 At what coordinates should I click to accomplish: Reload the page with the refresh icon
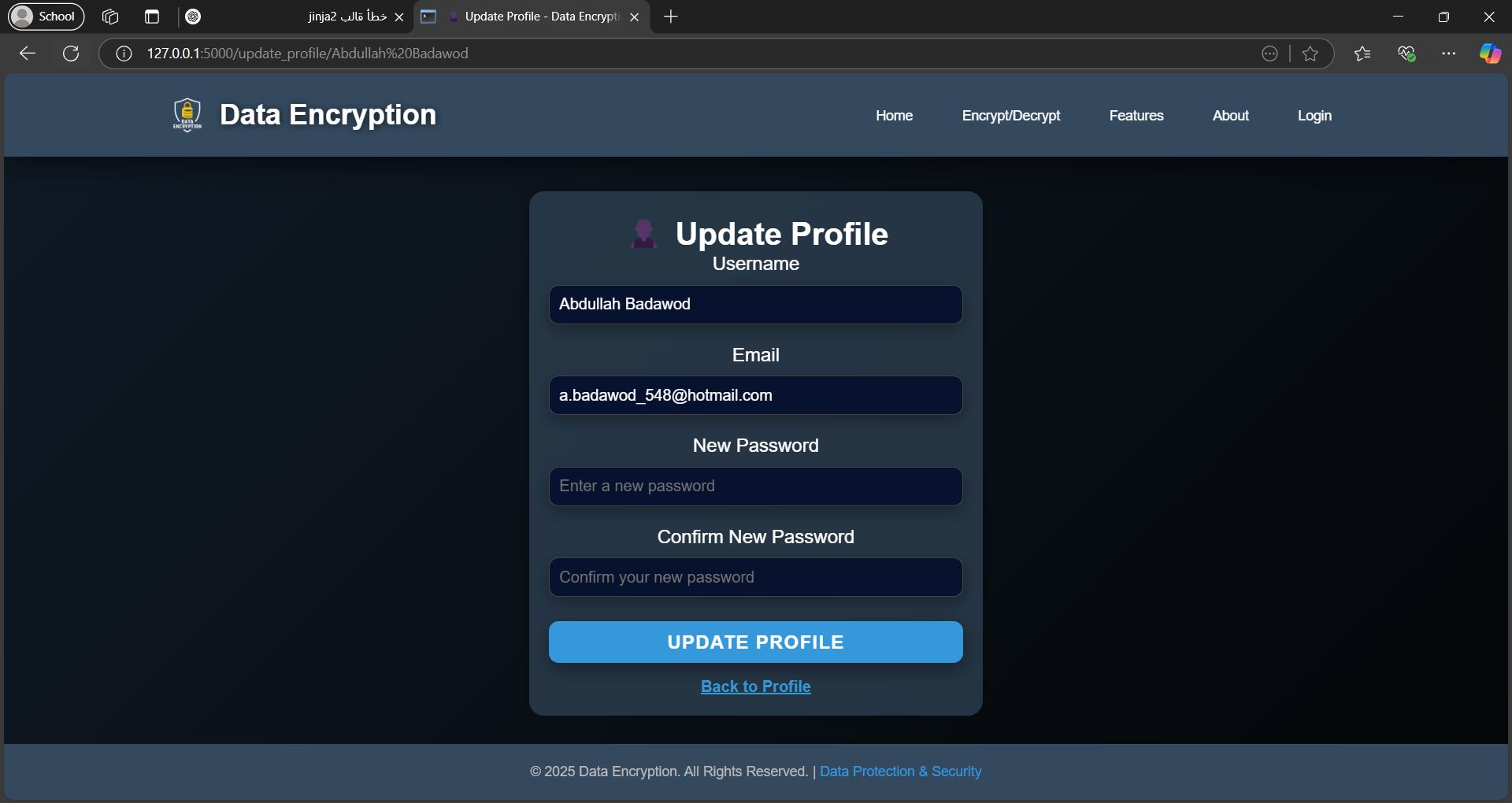pyautogui.click(x=71, y=54)
